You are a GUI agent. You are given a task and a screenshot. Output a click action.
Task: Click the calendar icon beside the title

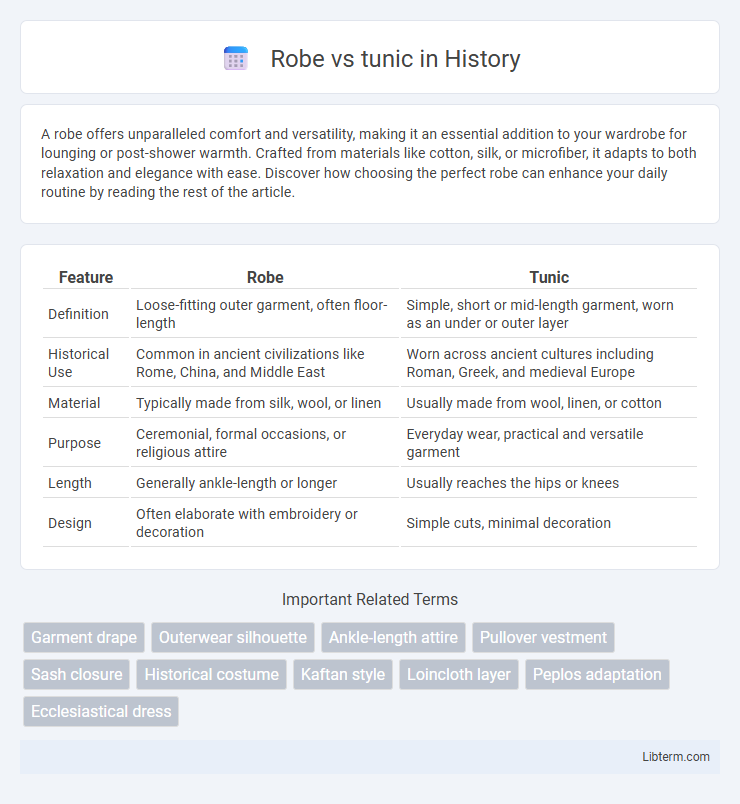[236, 58]
